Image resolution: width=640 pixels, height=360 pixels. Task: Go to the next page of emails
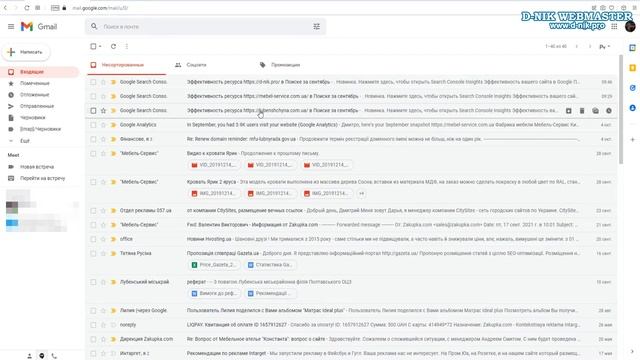point(590,47)
